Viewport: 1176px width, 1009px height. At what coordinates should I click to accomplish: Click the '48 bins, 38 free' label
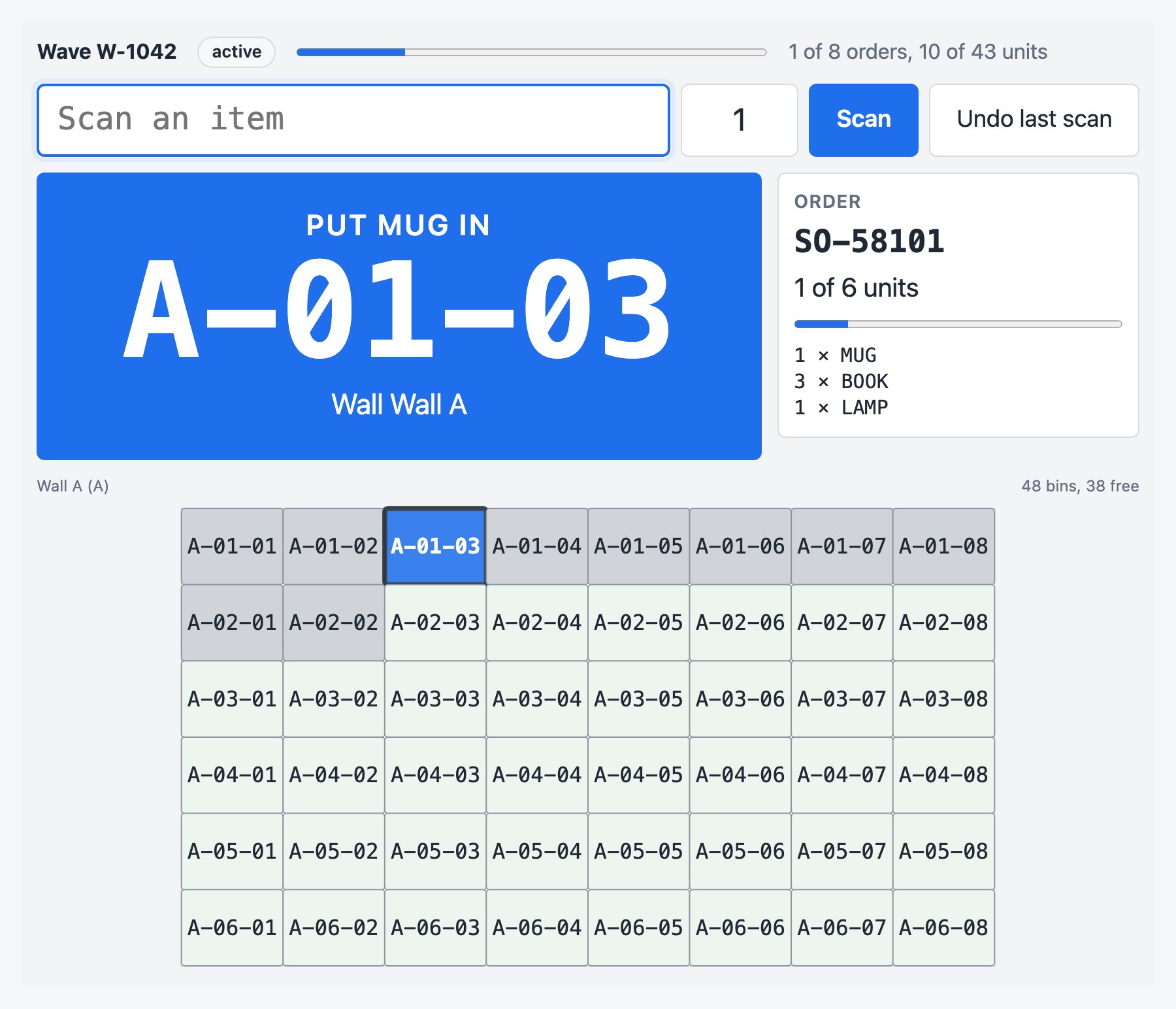[x=1080, y=486]
